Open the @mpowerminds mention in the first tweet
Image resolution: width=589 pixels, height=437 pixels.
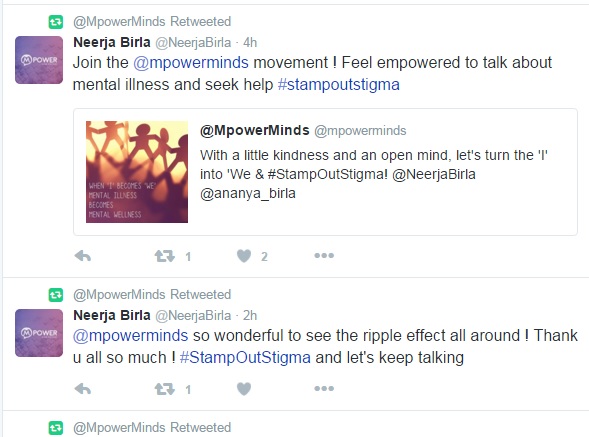tap(191, 62)
